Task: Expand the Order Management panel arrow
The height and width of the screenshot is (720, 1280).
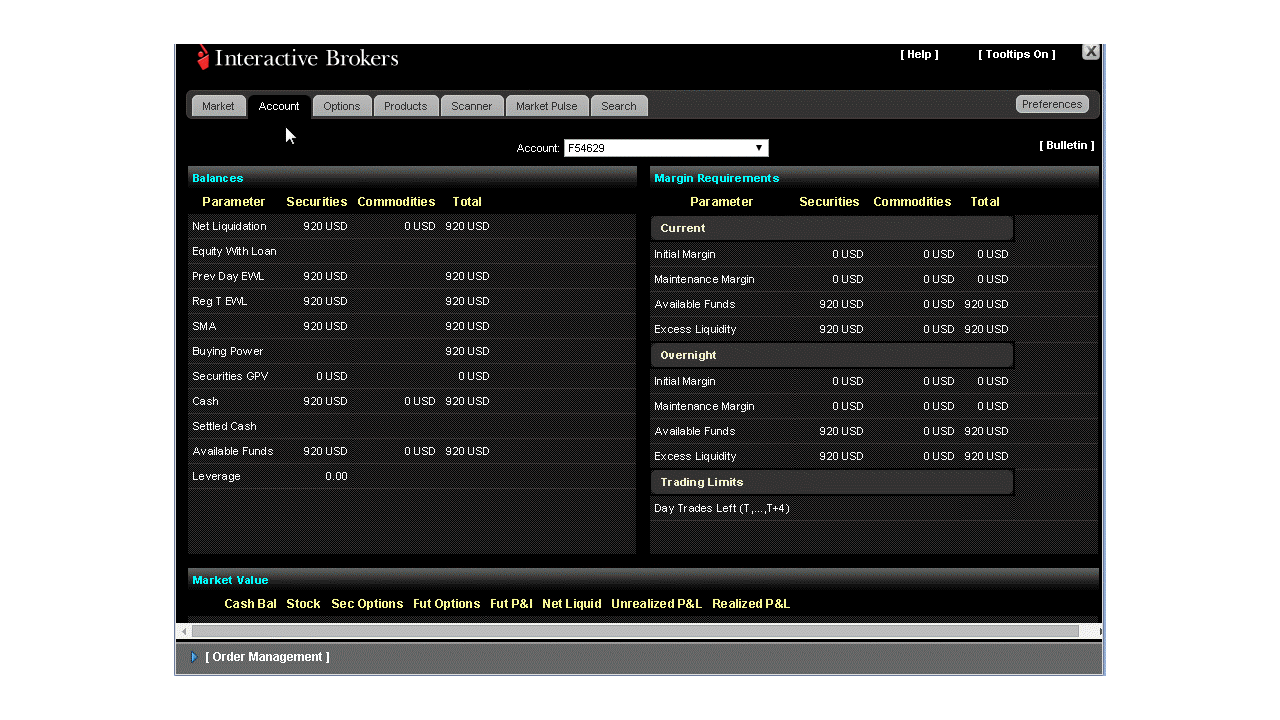Action: 194,657
